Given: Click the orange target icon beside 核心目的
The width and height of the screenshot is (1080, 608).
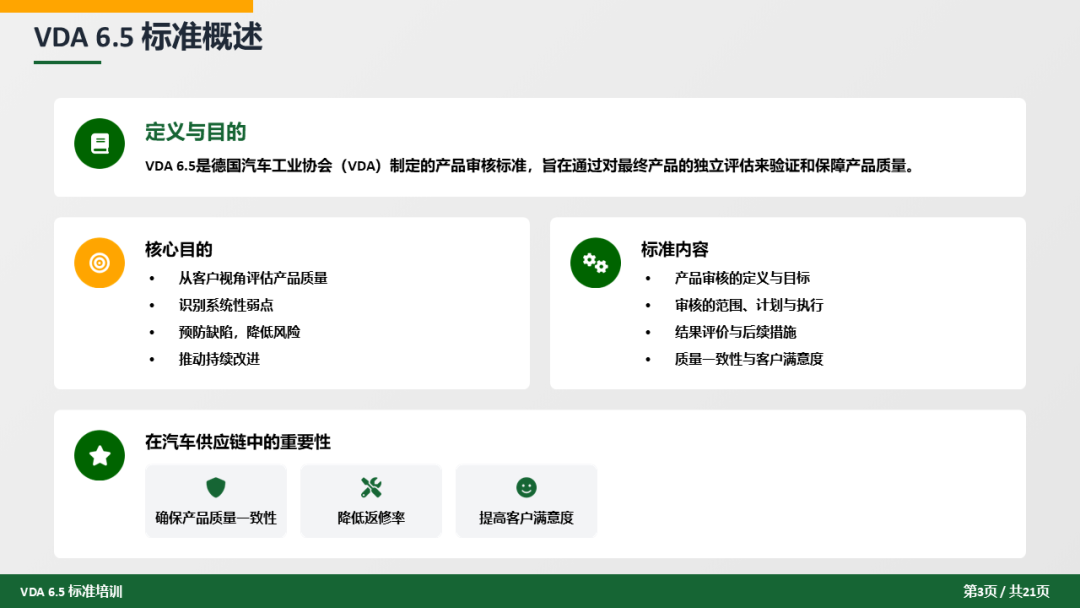Looking at the screenshot, I should click(99, 263).
